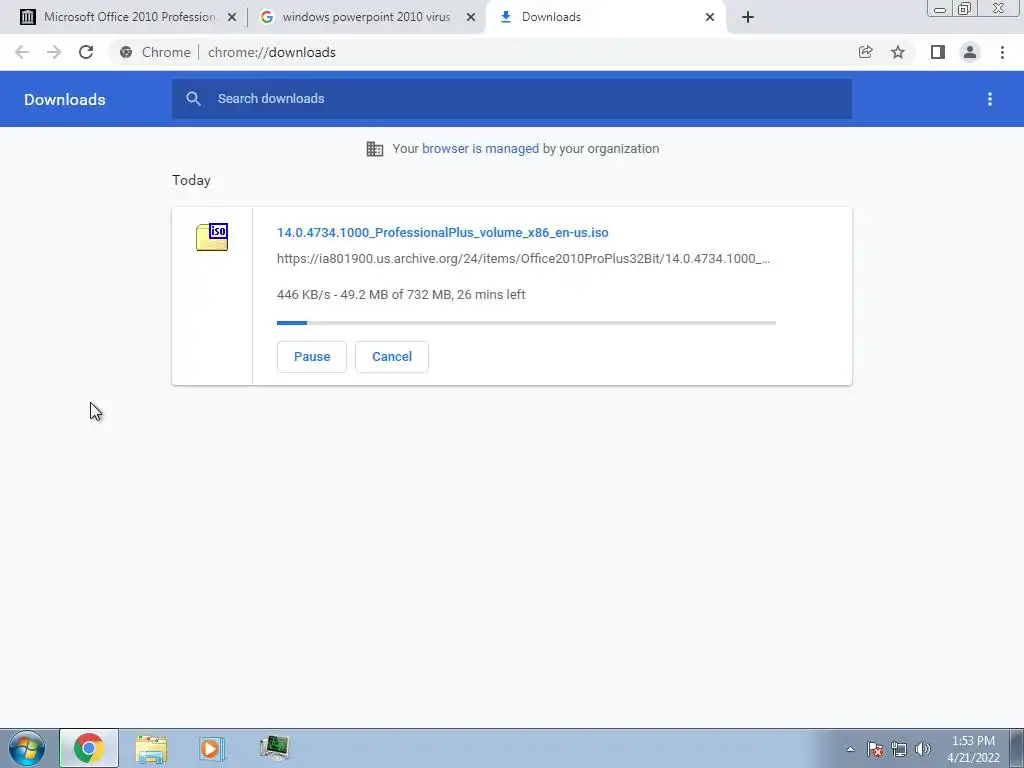Click the taskbar clock and date
1024x768 pixels.
tap(974, 749)
